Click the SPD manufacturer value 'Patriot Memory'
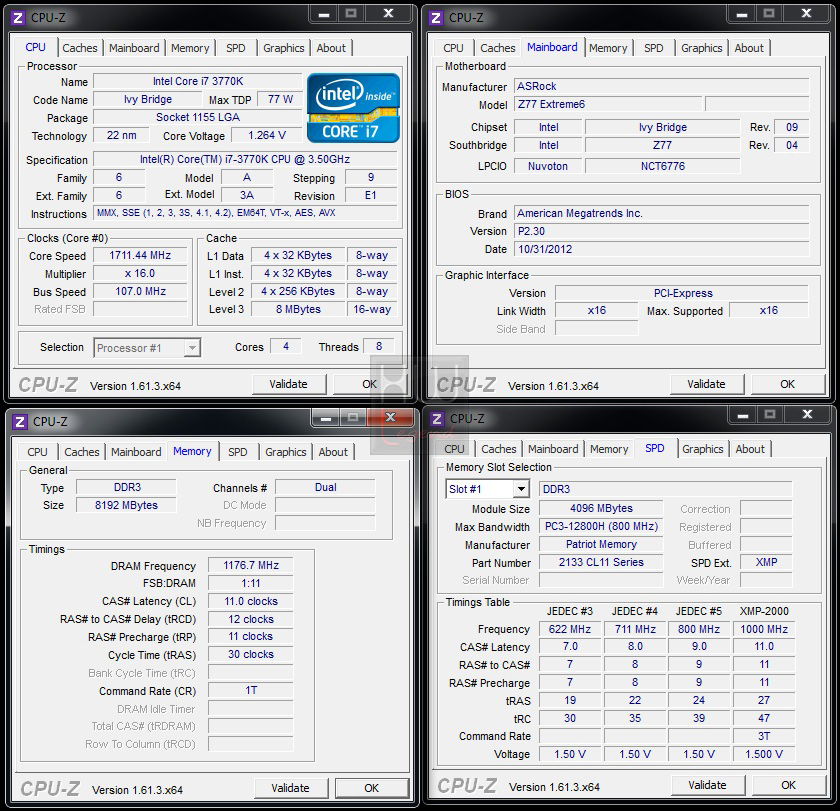This screenshot has width=840, height=811. (601, 544)
